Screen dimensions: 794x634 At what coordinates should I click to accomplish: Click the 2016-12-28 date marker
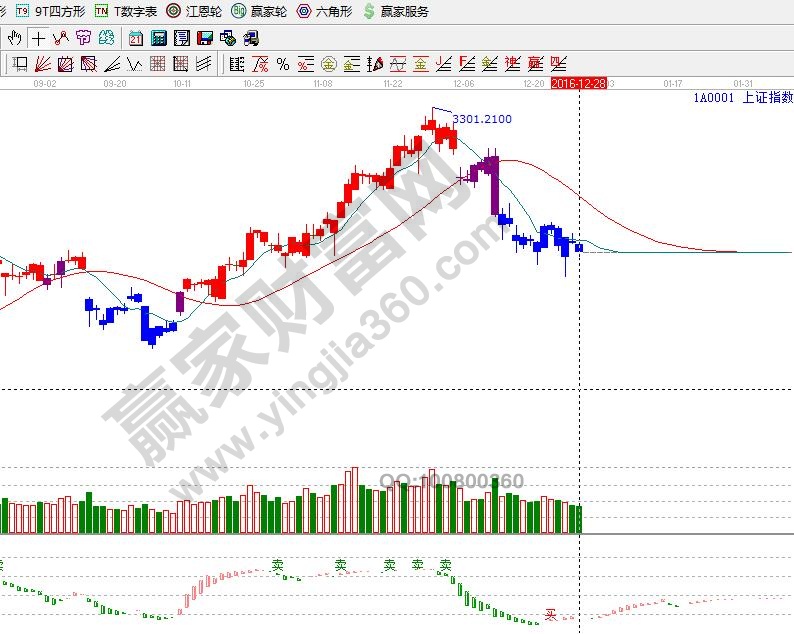578,84
